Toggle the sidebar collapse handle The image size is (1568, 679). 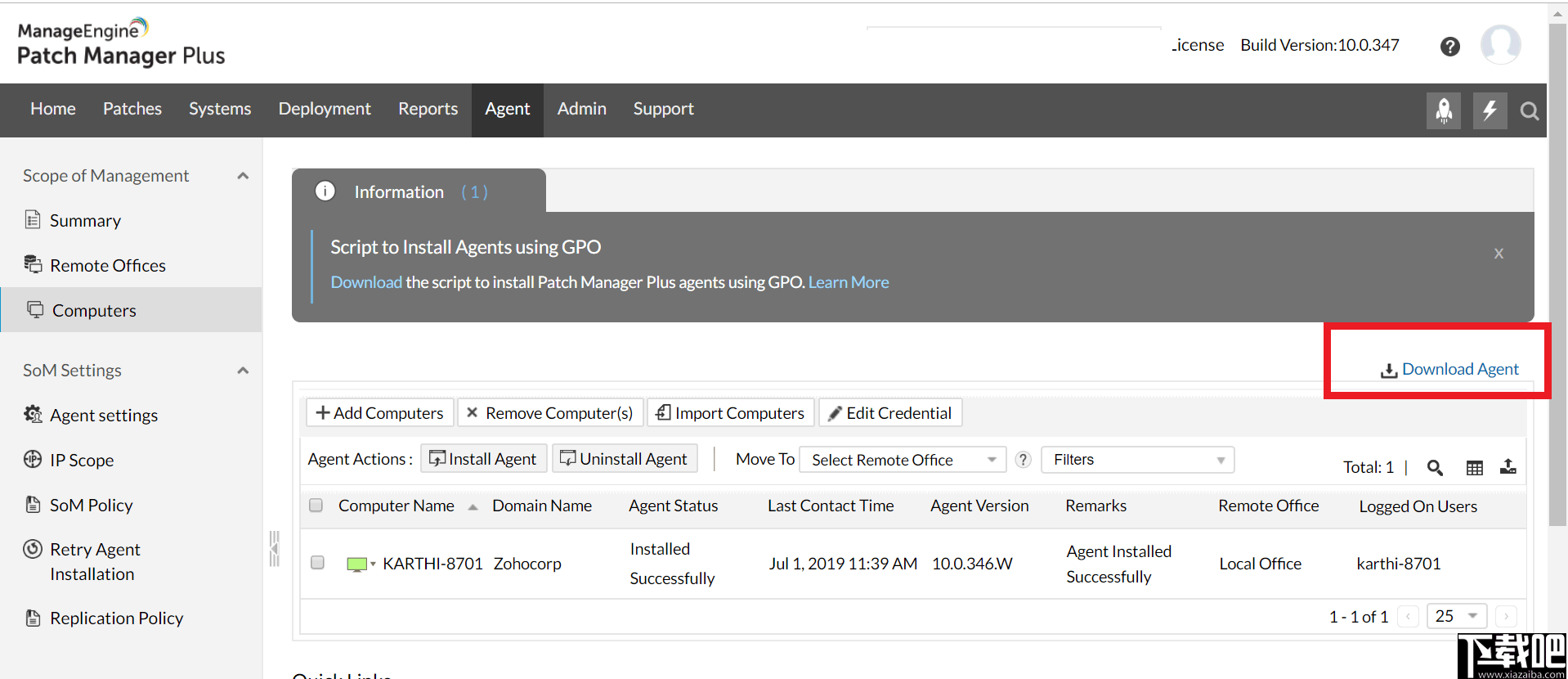(x=275, y=549)
